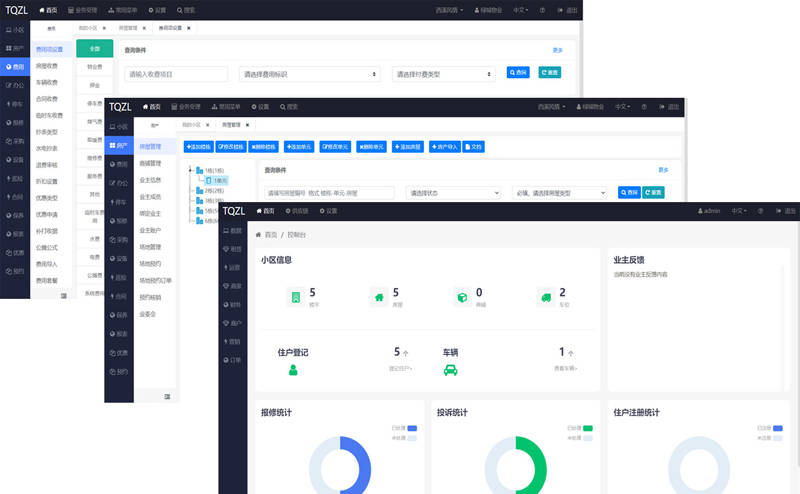The height and width of the screenshot is (494, 800).
Task: Switch to 我的小区 tab in back window
Action: pyautogui.click(x=88, y=28)
